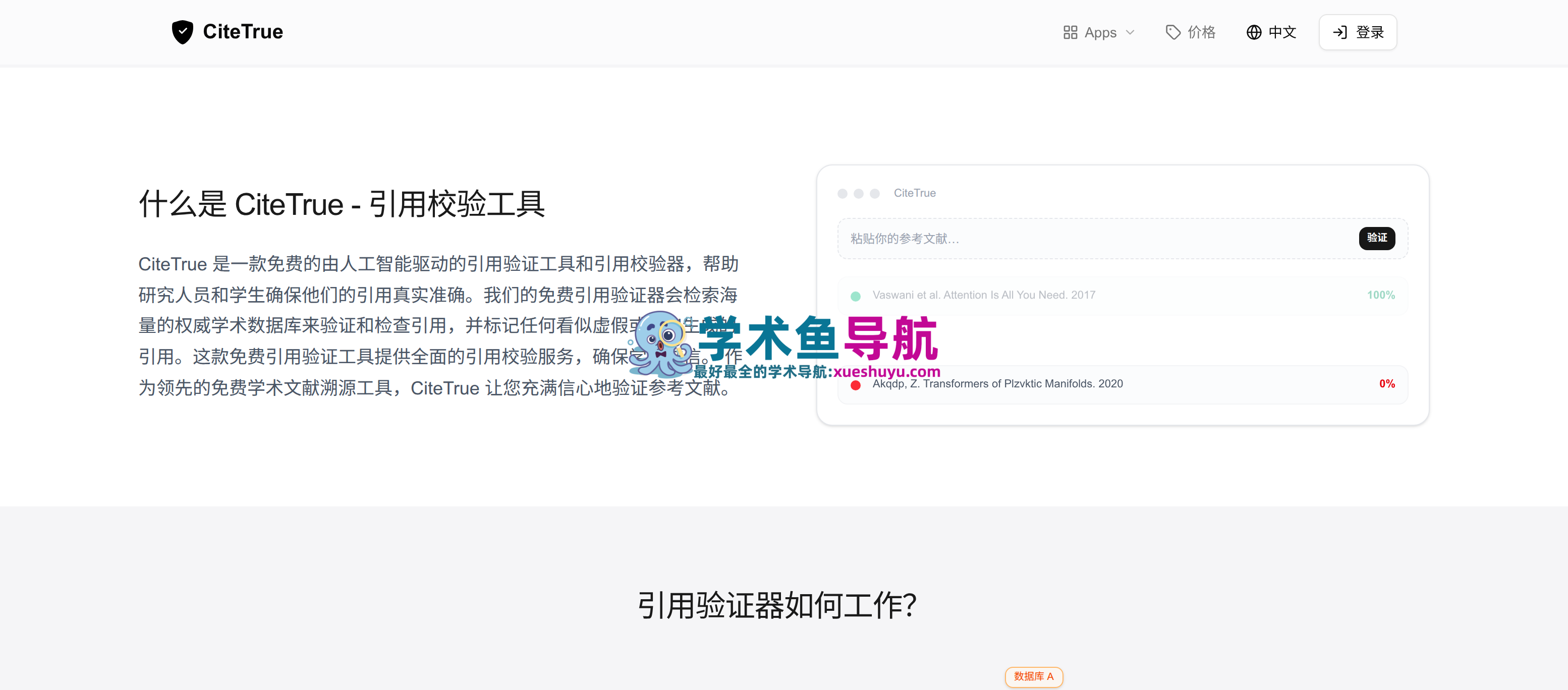Click the 100% match score

[x=1380, y=295]
